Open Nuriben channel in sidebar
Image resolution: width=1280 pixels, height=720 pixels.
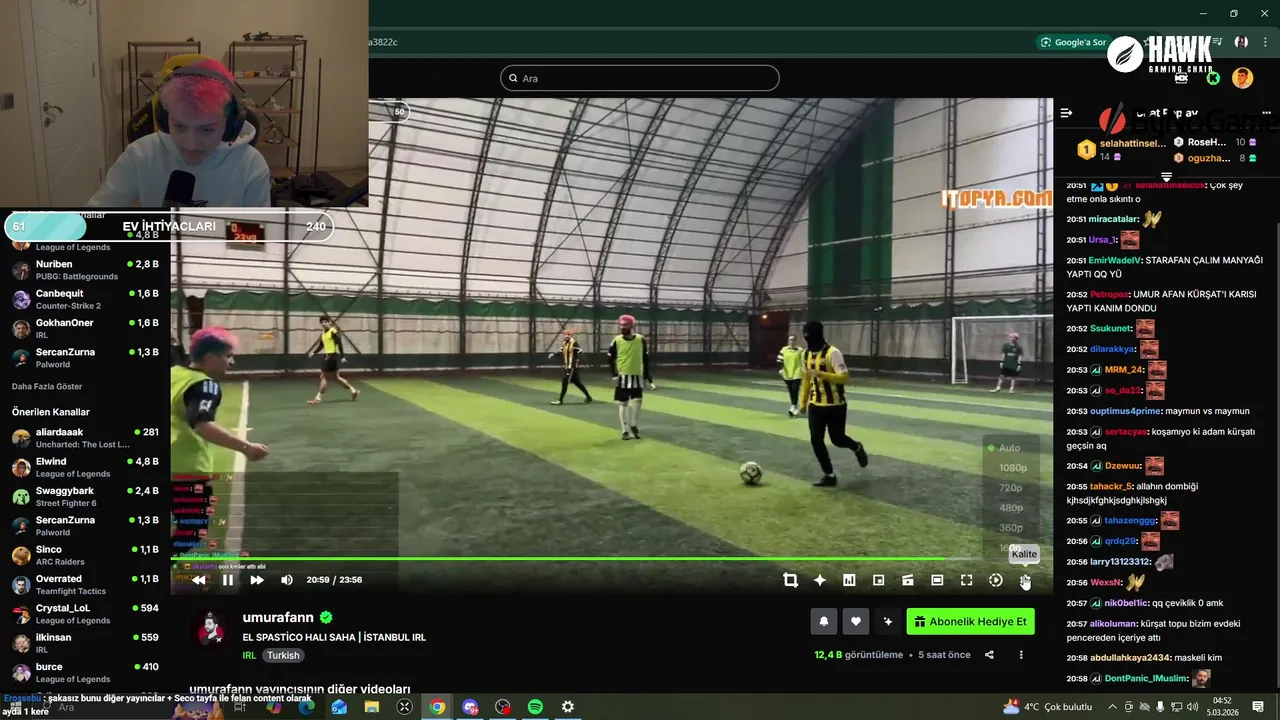click(x=85, y=269)
